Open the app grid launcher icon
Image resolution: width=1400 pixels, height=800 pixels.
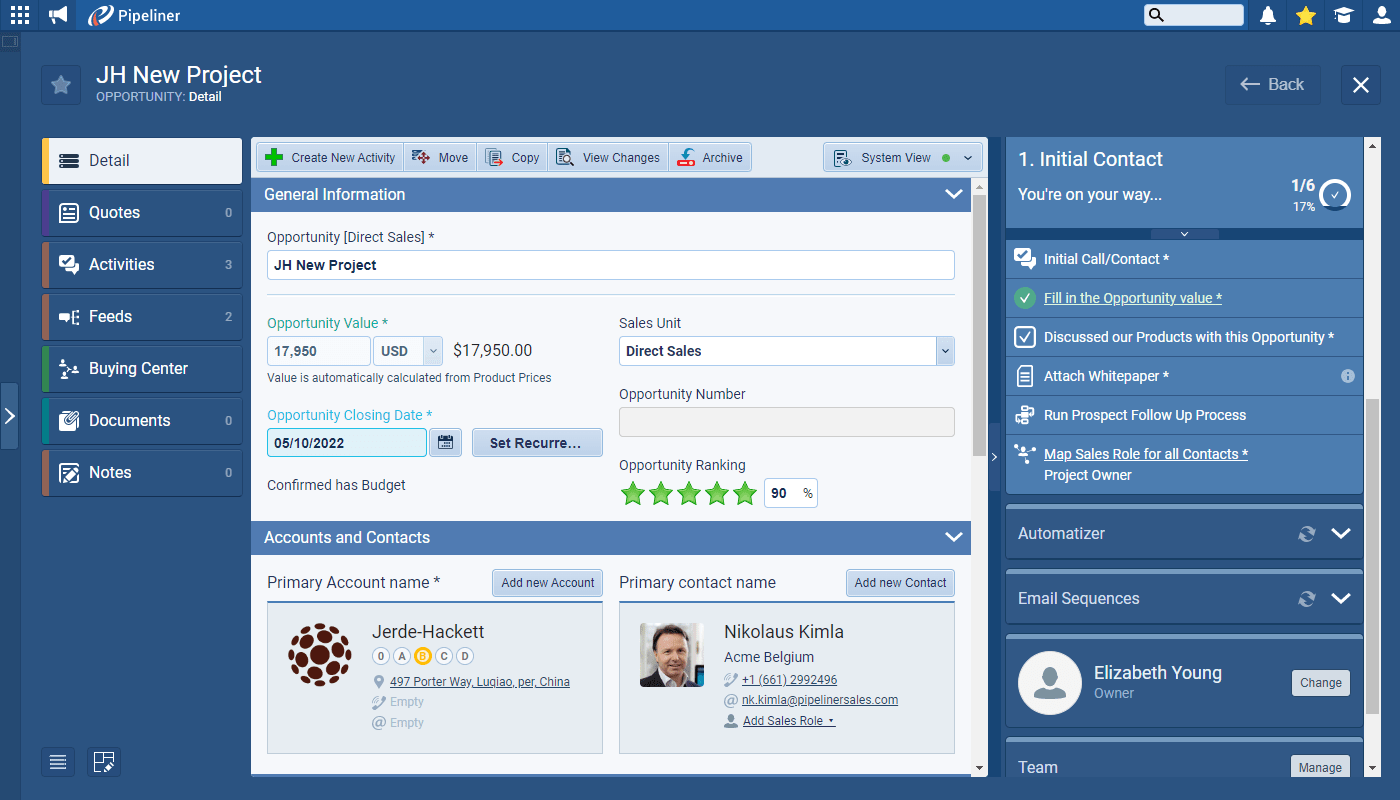coord(20,15)
